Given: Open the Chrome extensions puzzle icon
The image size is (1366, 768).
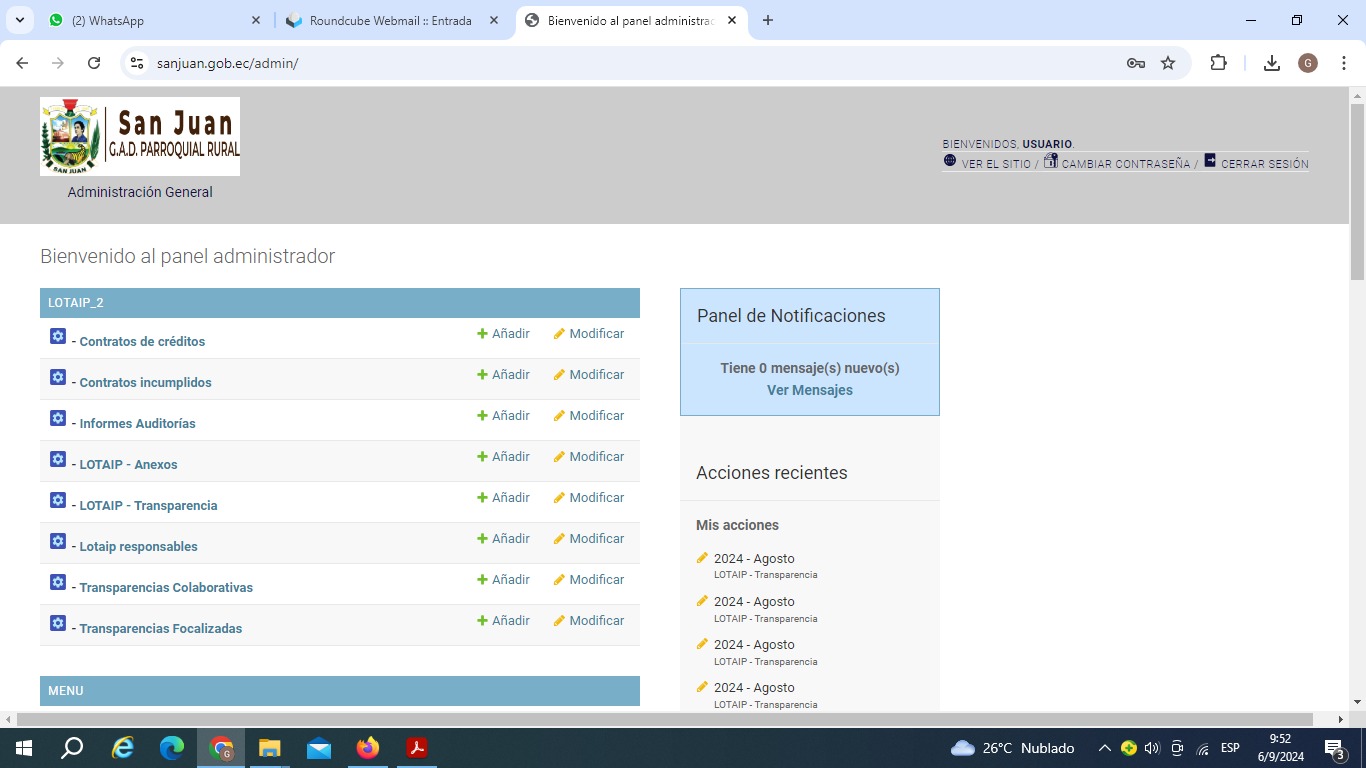Looking at the screenshot, I should pos(1218,63).
